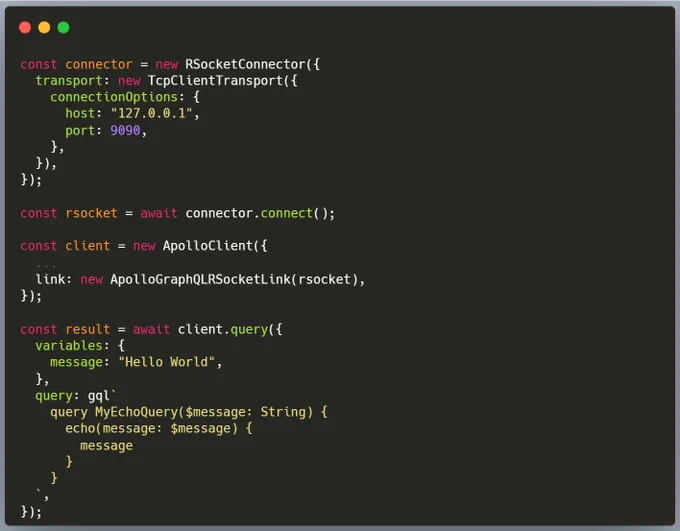The height and width of the screenshot is (531, 680).
Task: Click the echo field call
Action: (80, 429)
